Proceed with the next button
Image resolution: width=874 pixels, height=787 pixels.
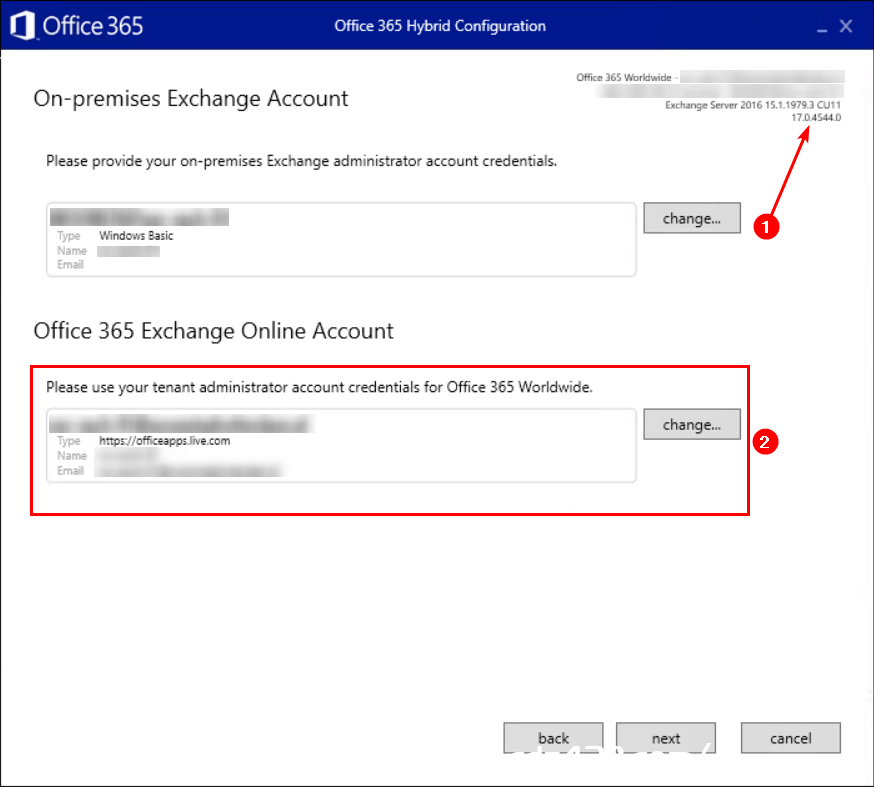click(x=666, y=738)
